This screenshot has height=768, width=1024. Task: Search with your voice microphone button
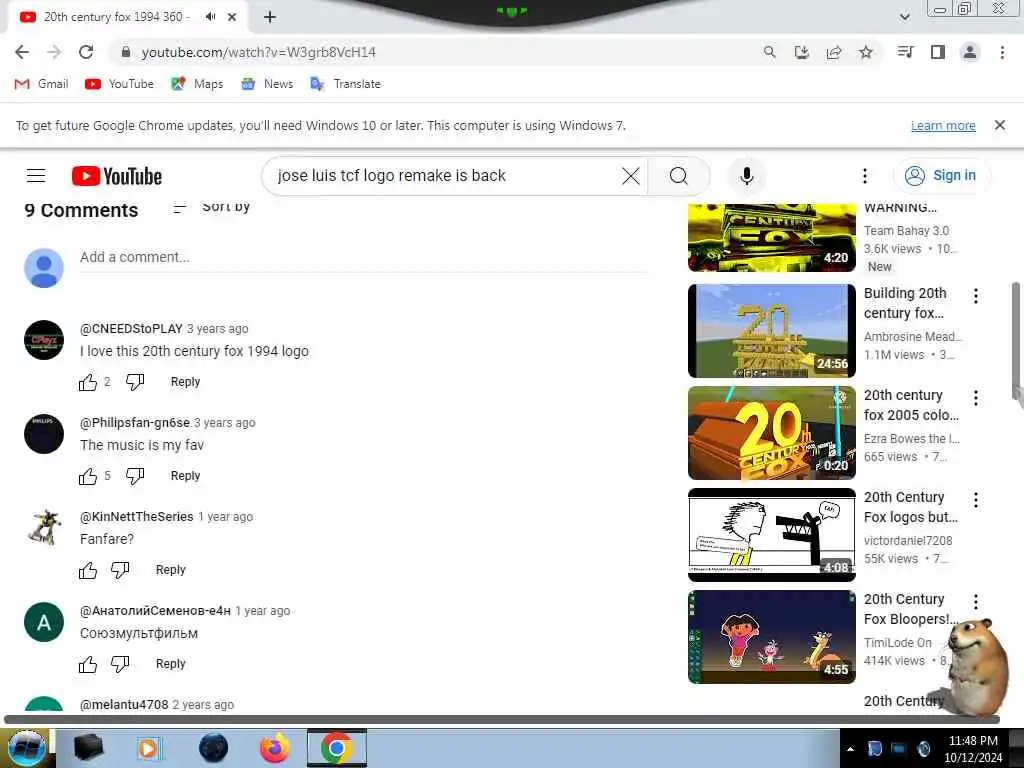(x=746, y=176)
